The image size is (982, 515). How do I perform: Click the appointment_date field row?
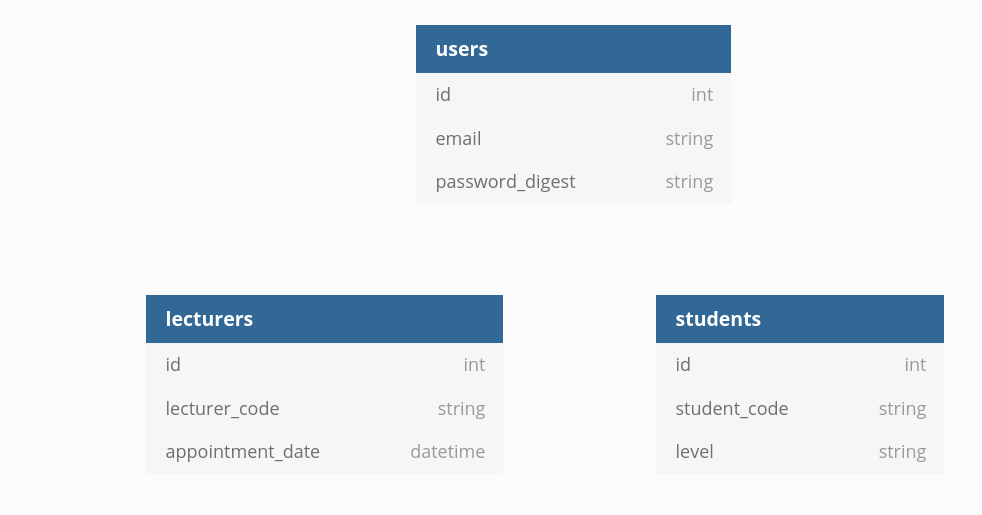click(324, 452)
